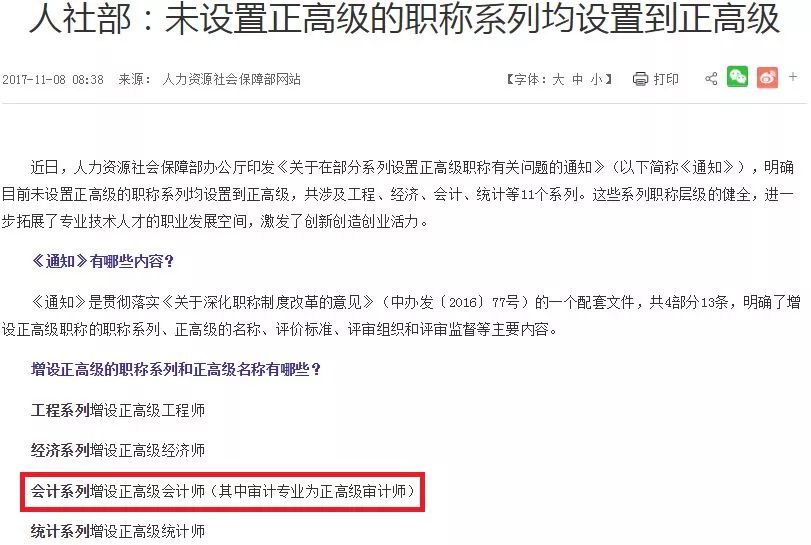Click the share icon beside the WeChat icon
This screenshot has width=811, height=545.
[x=711, y=79]
